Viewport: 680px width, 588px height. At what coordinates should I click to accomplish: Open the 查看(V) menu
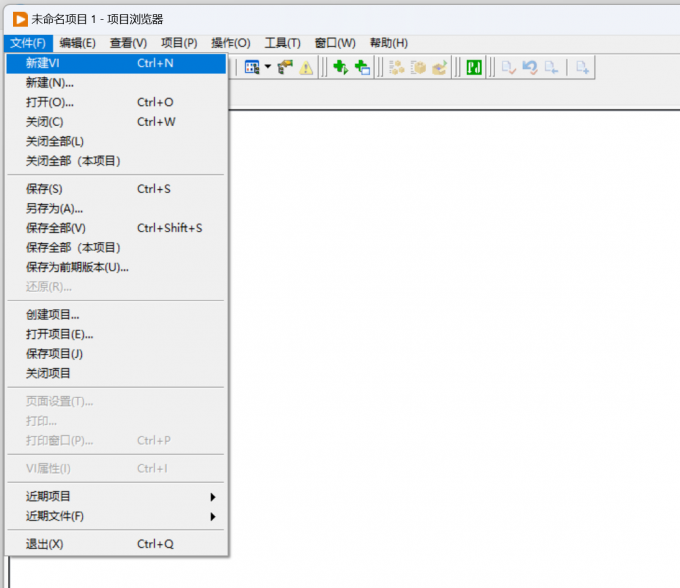pyautogui.click(x=128, y=43)
